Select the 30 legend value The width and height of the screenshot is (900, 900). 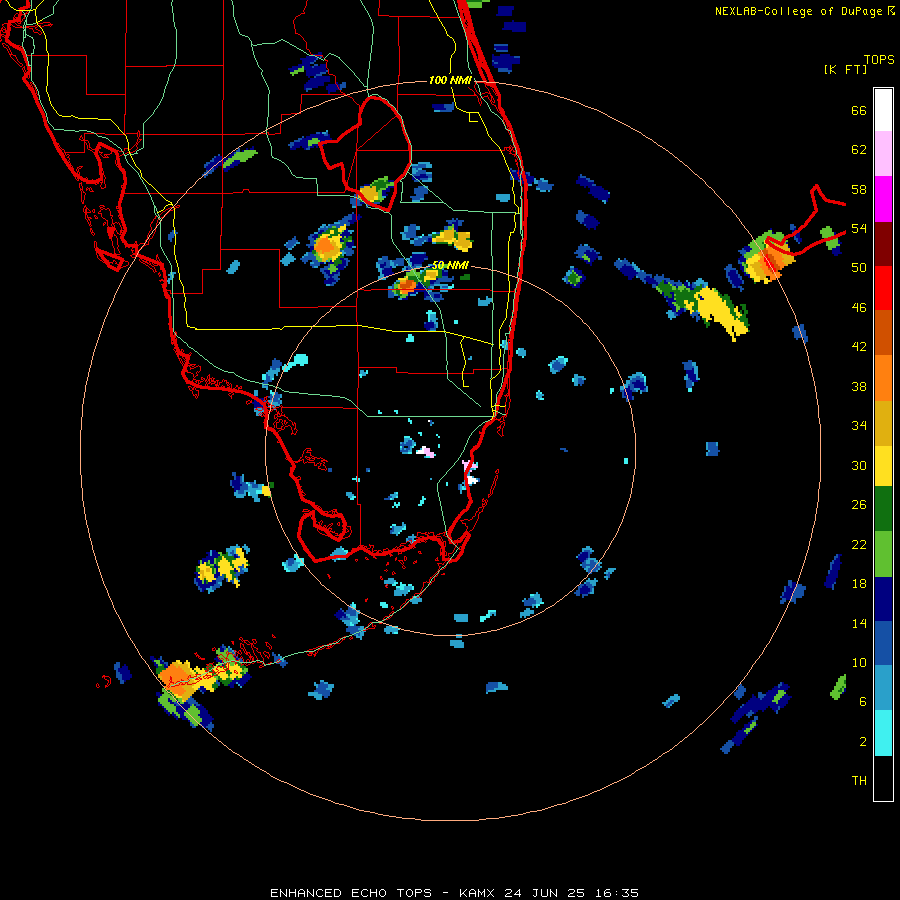(x=859, y=465)
